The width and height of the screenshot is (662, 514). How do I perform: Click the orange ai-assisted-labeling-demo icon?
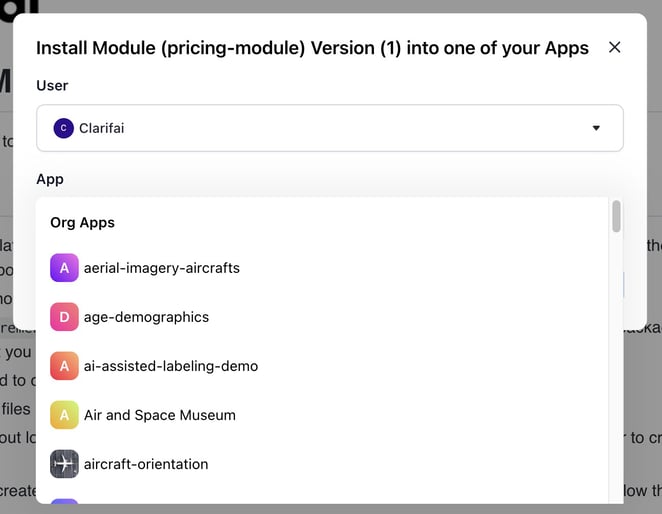click(64, 366)
